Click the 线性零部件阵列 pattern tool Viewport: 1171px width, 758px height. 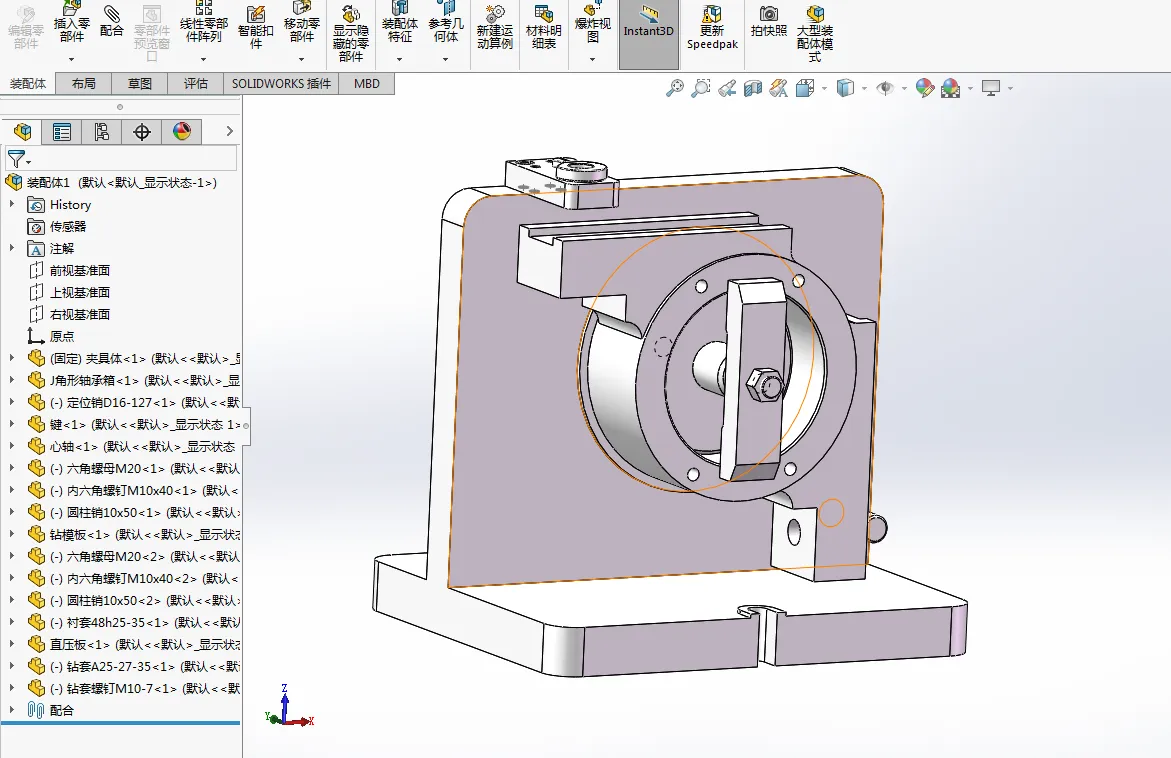point(203,24)
